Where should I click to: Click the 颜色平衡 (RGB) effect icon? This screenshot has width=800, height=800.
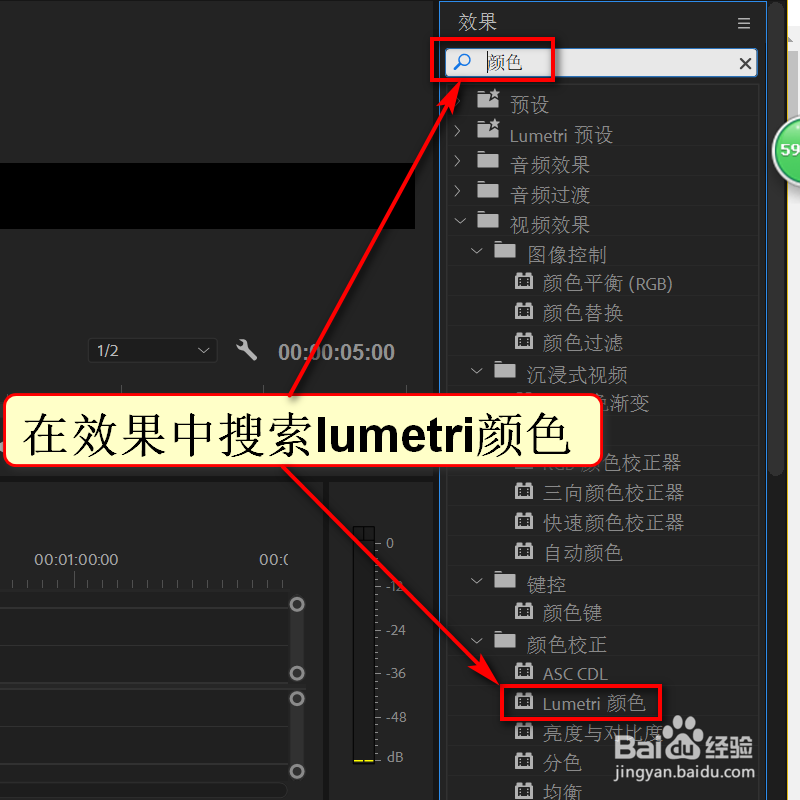524,281
